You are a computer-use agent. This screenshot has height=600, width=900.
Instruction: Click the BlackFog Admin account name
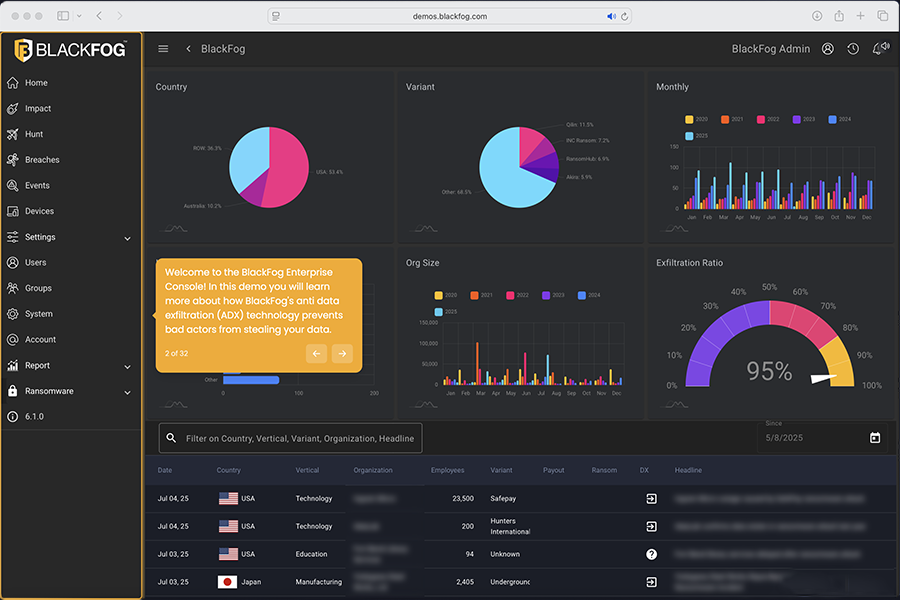[x=771, y=49]
